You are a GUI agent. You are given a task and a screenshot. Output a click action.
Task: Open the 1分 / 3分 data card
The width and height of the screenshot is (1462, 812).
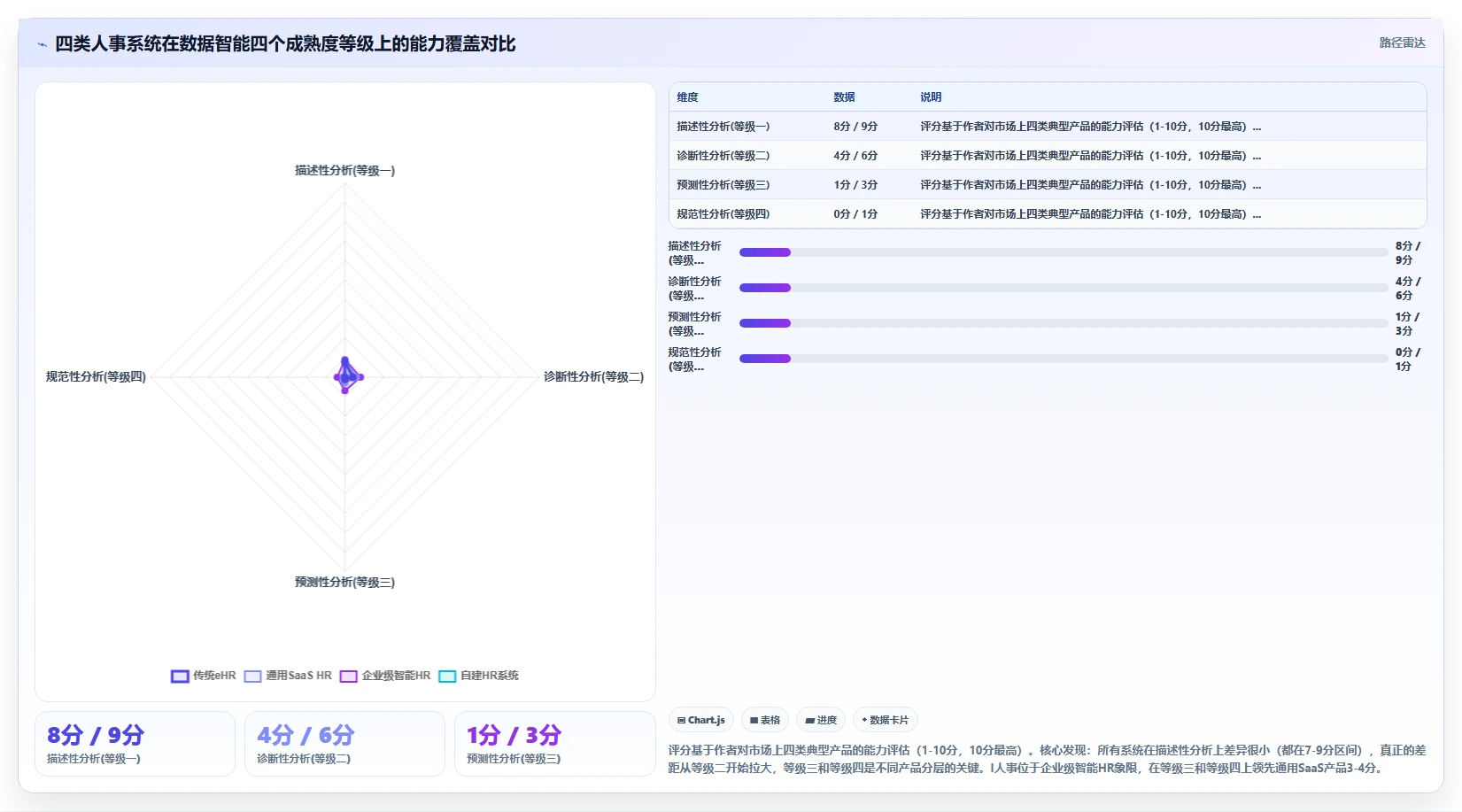point(554,744)
